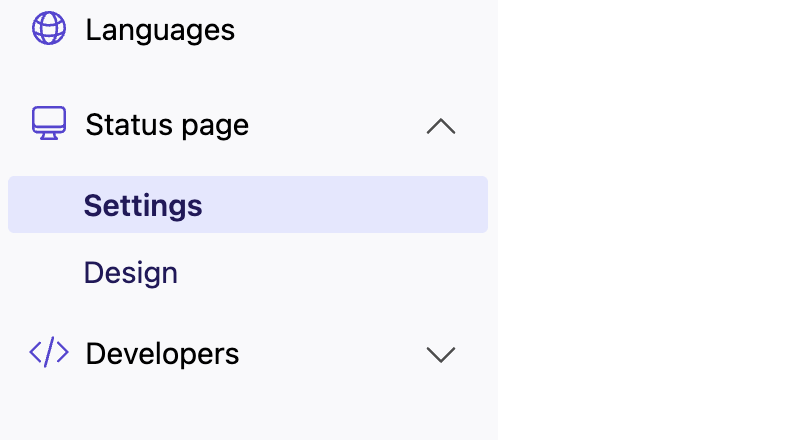Click the downward arrow next to Developers

(440, 354)
